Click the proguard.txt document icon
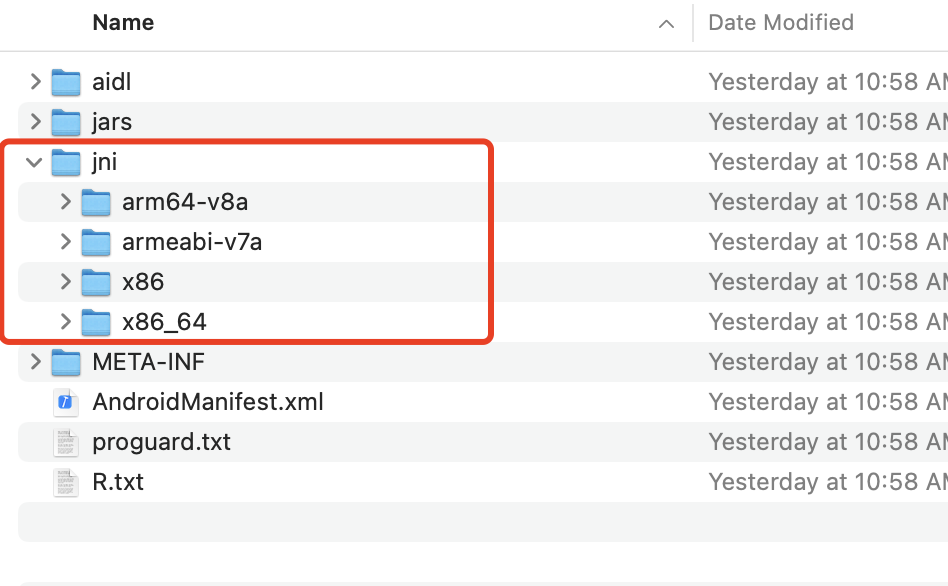 pos(65,441)
